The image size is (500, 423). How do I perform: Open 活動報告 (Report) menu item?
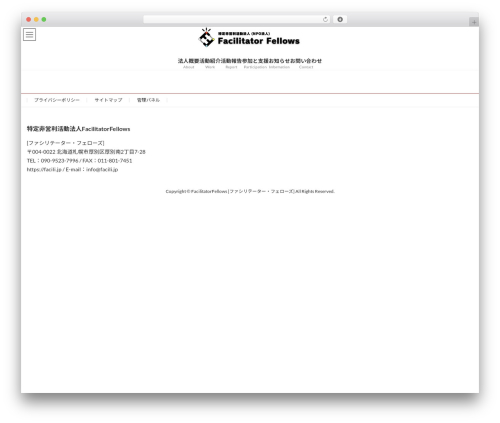(x=231, y=63)
